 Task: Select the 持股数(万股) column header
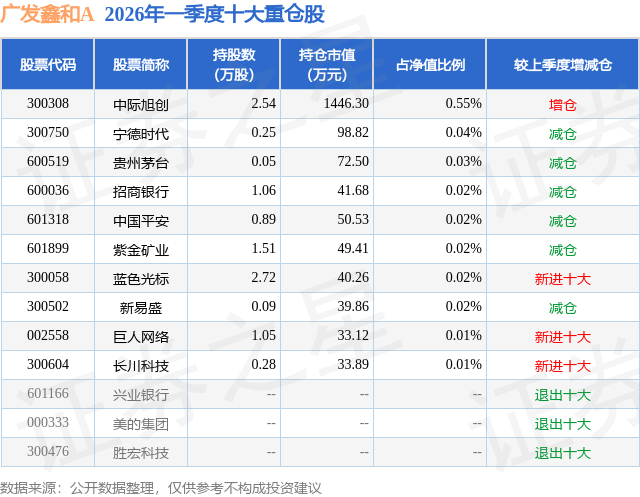(234, 64)
